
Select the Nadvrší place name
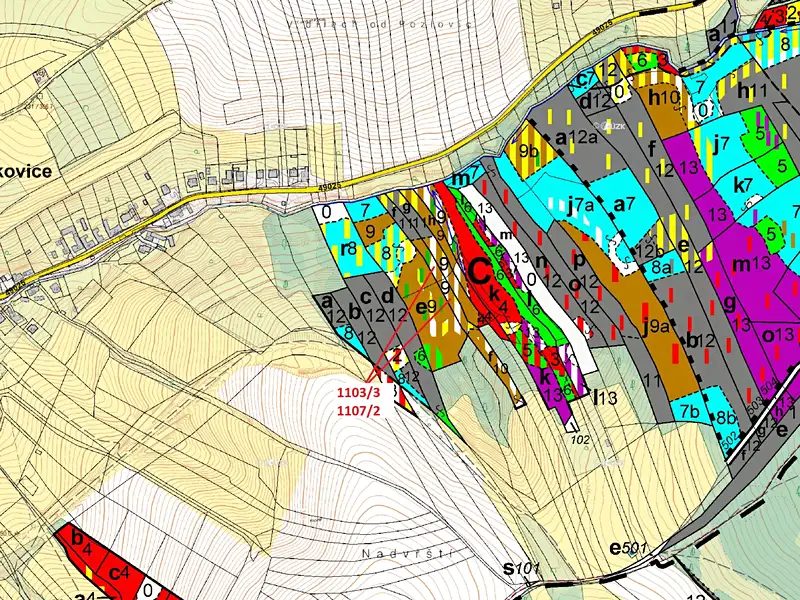(x=408, y=553)
